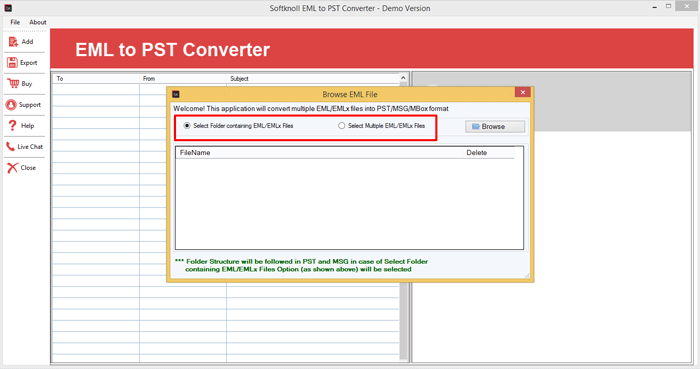This screenshot has height=369, width=700.
Task: Click the Delete column header
Action: (x=488, y=153)
